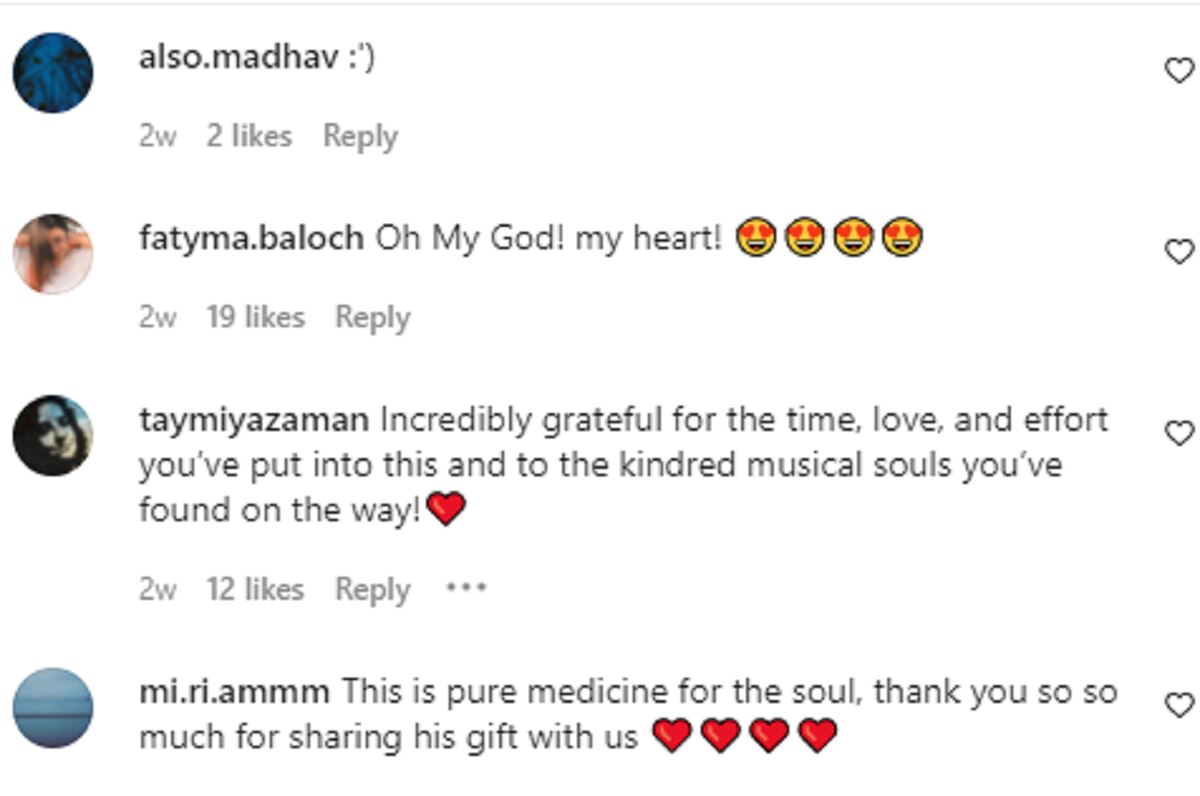Reply to fatyma.baloch's comment
The width and height of the screenshot is (1200, 796).
click(x=372, y=317)
